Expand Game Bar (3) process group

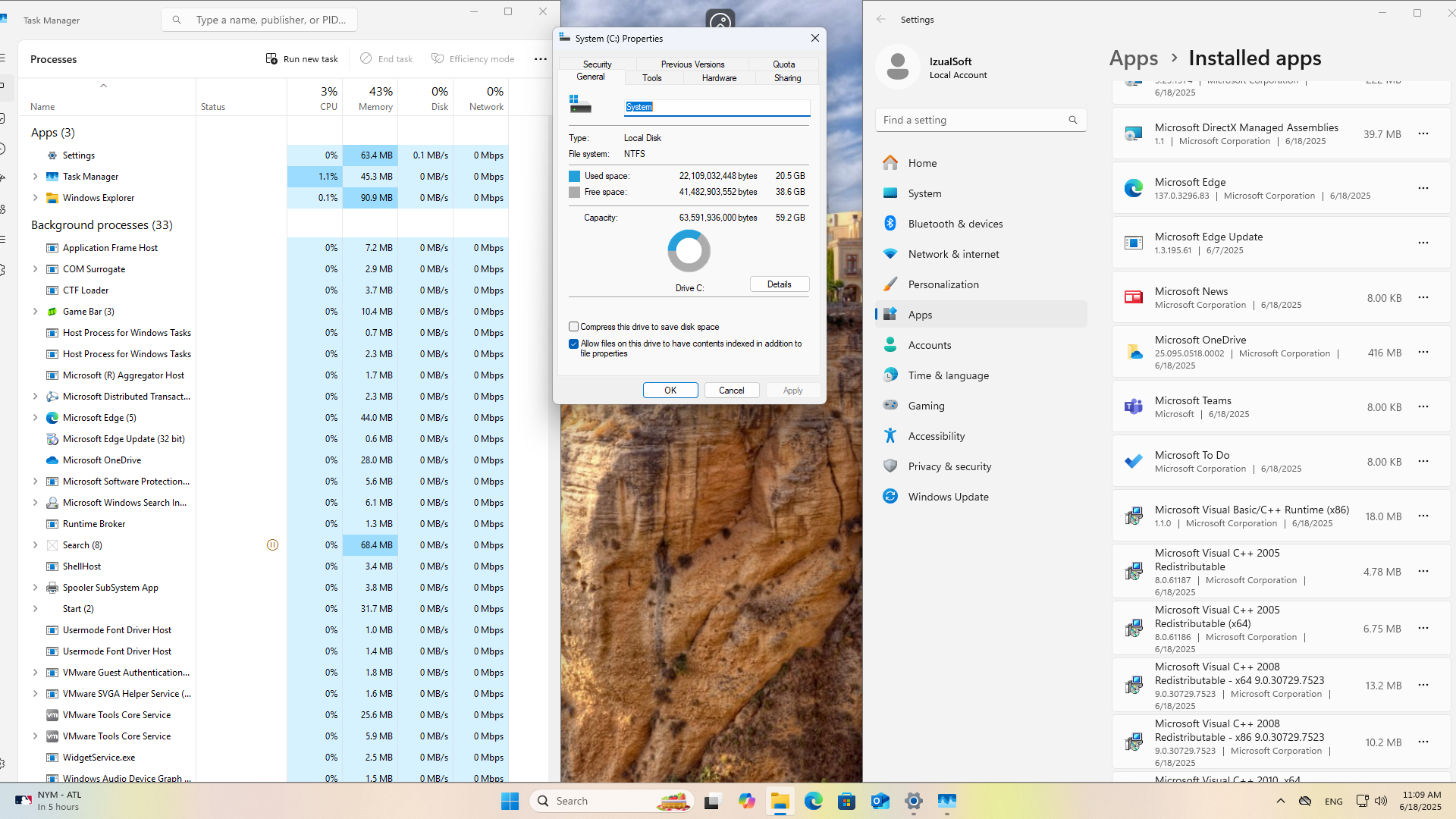pyautogui.click(x=35, y=312)
